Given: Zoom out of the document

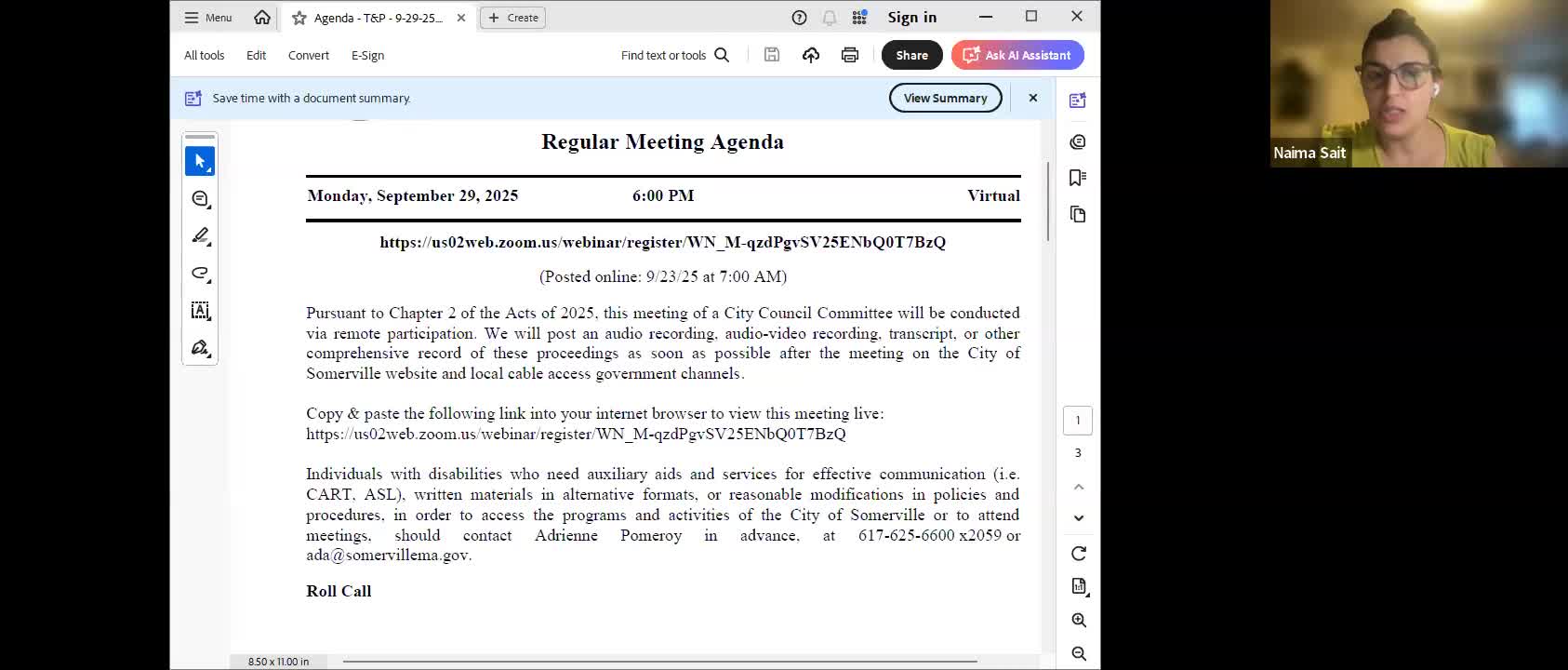Looking at the screenshot, I should pos(1079,653).
